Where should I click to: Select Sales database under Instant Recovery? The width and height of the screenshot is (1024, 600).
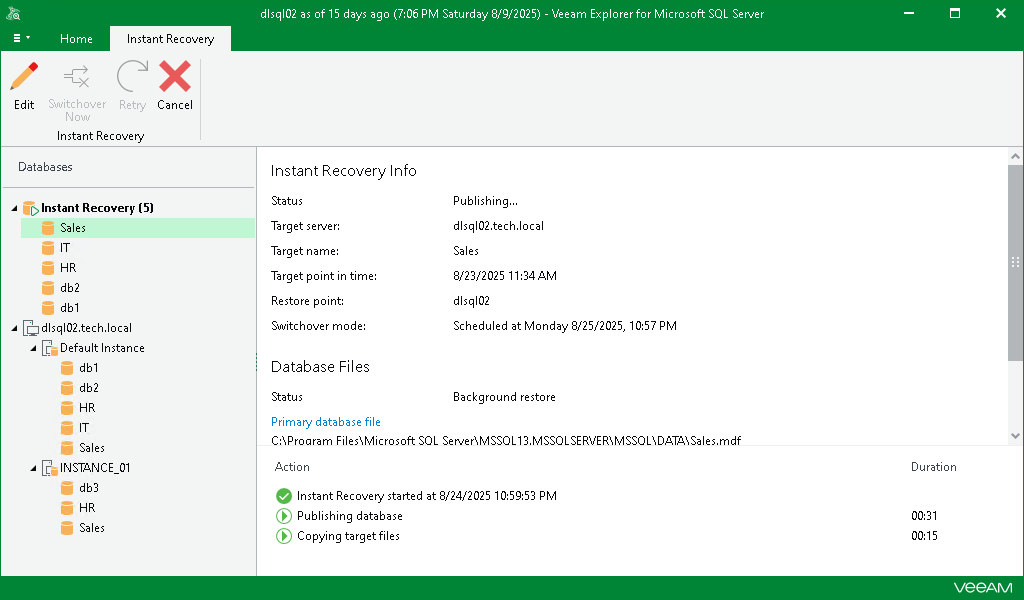pyautogui.click(x=72, y=228)
